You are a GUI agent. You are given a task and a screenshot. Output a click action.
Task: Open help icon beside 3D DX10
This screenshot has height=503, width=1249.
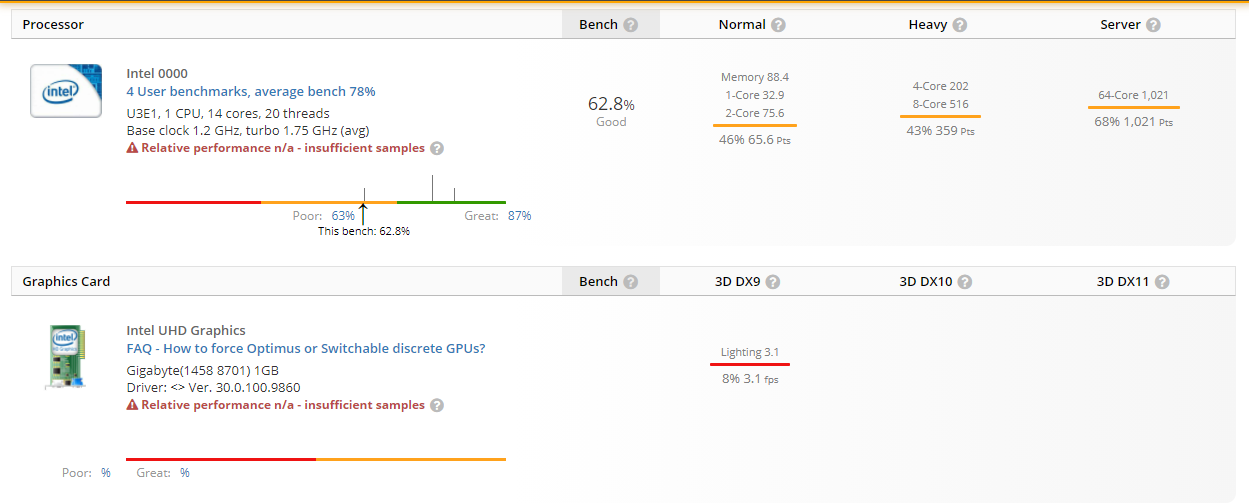(x=965, y=282)
